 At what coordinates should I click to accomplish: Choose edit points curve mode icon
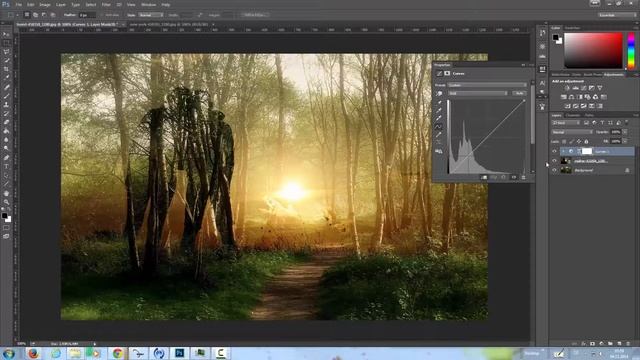[x=439, y=127]
